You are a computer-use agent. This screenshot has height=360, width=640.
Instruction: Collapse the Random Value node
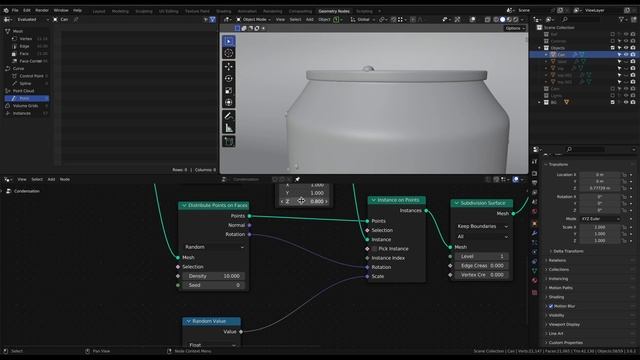coord(188,321)
